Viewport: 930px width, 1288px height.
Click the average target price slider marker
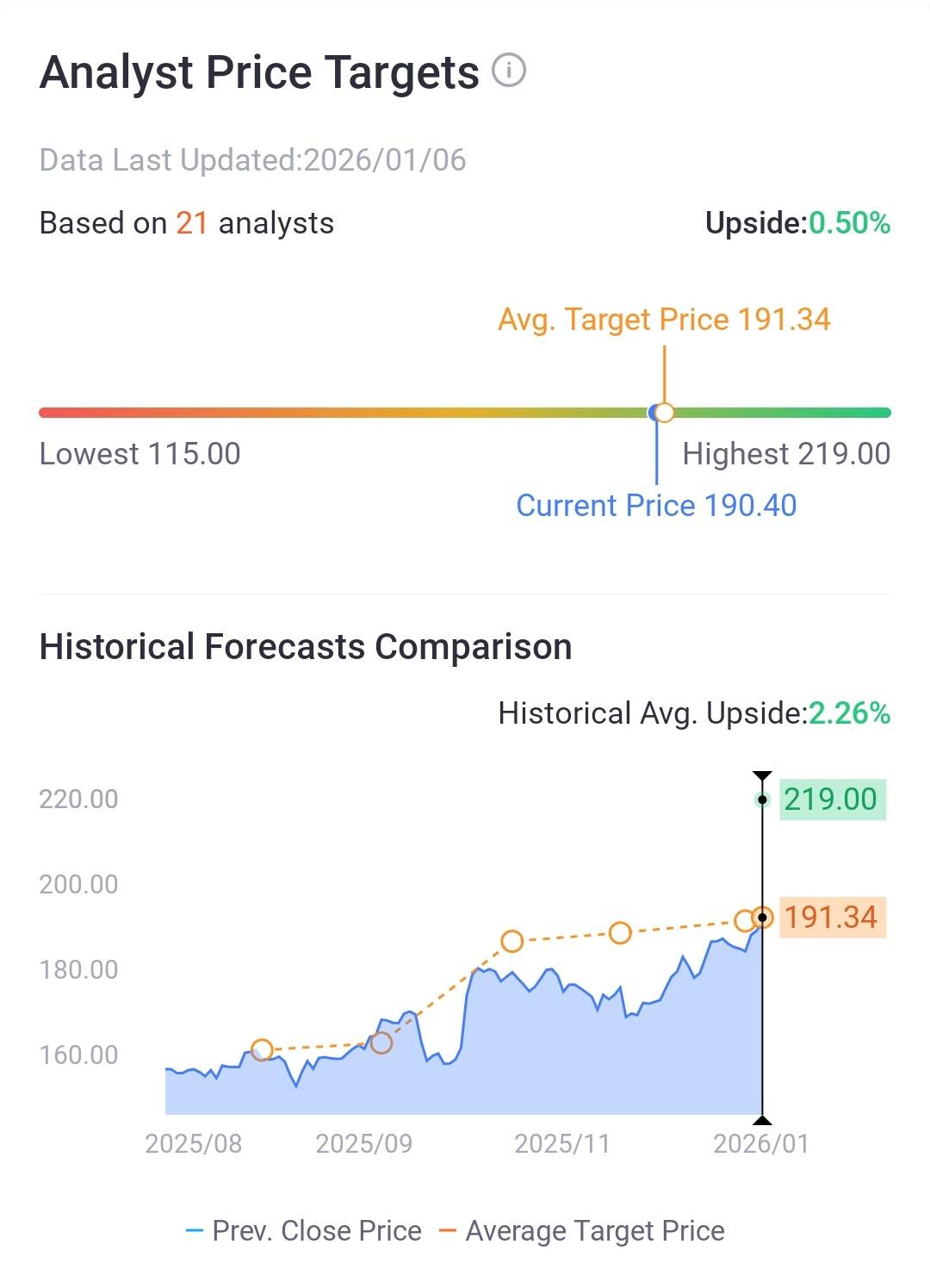click(x=664, y=413)
